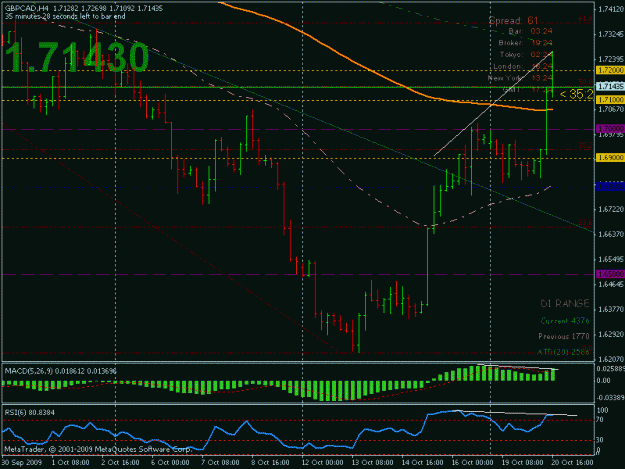The height and width of the screenshot is (469, 625).
Task: Click the 7 Oct 08:00 time label
Action: (x=220, y=462)
